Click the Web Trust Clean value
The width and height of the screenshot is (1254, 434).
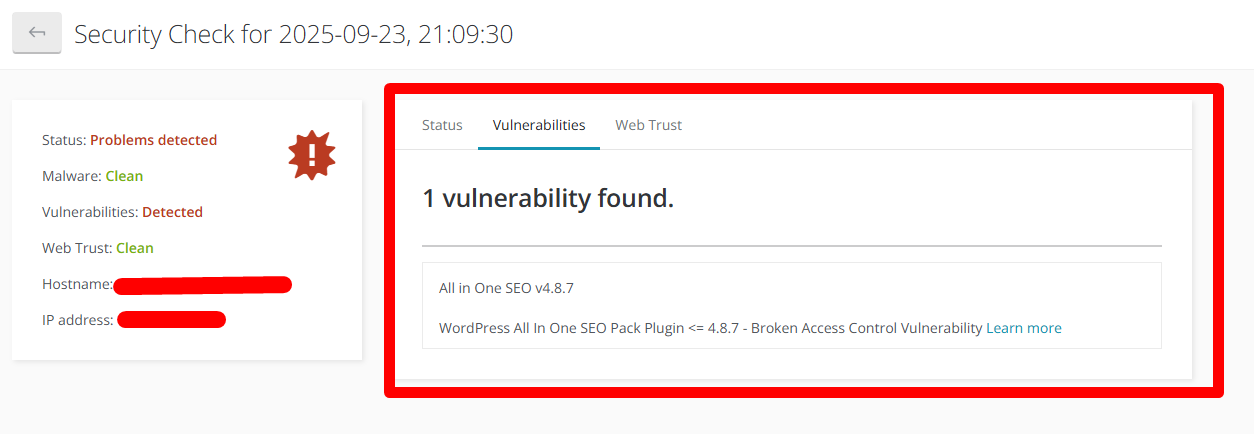[x=135, y=248]
